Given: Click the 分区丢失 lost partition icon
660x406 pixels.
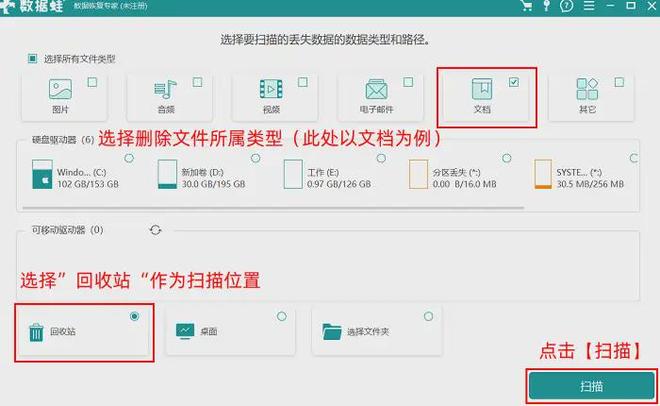Looking at the screenshot, I should [x=418, y=174].
